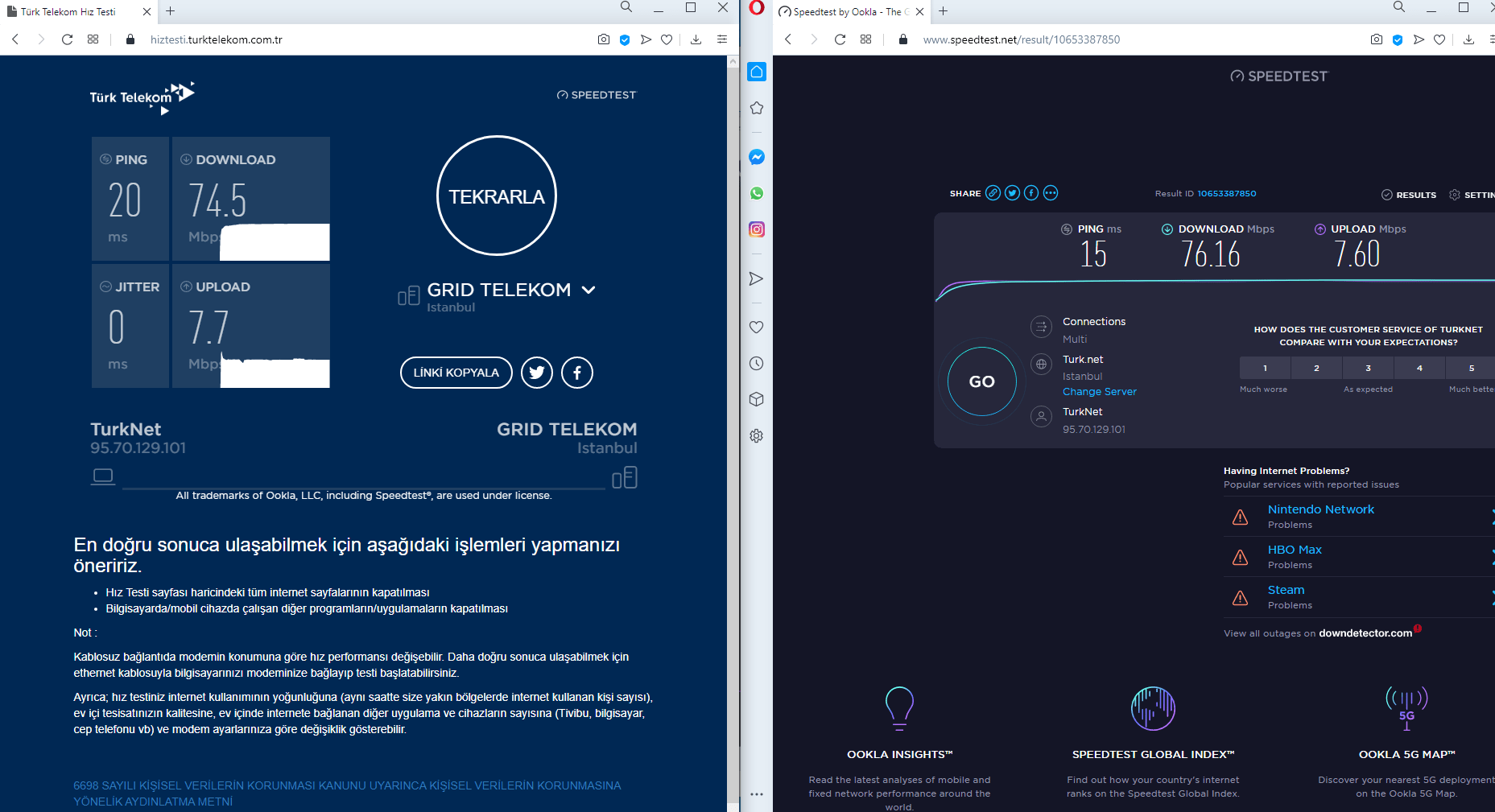Open History clock in Opera sidebar
1495x812 pixels.
coord(757,363)
